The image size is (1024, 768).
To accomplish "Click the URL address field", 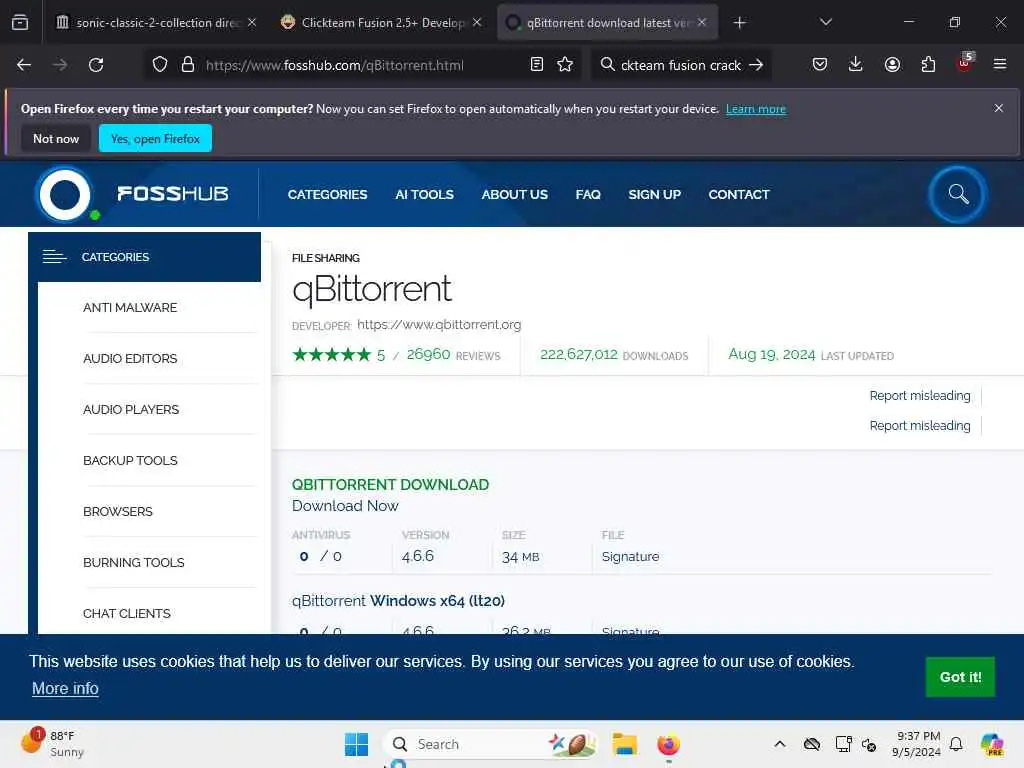I will (x=362, y=65).
